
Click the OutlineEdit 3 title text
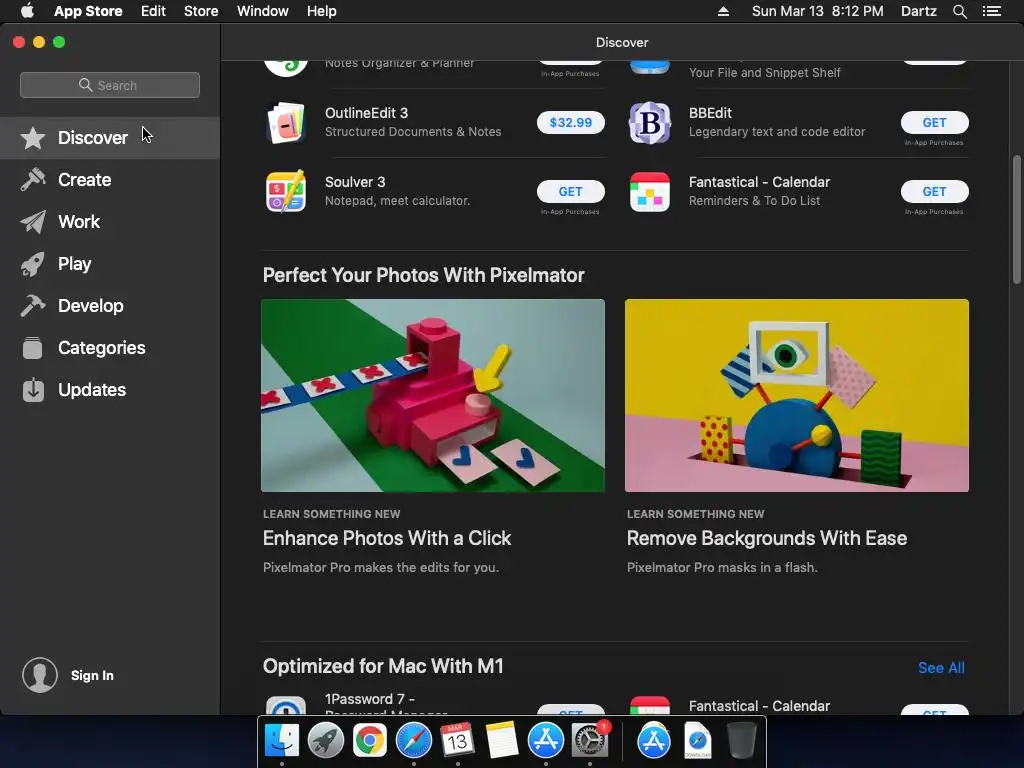point(366,113)
